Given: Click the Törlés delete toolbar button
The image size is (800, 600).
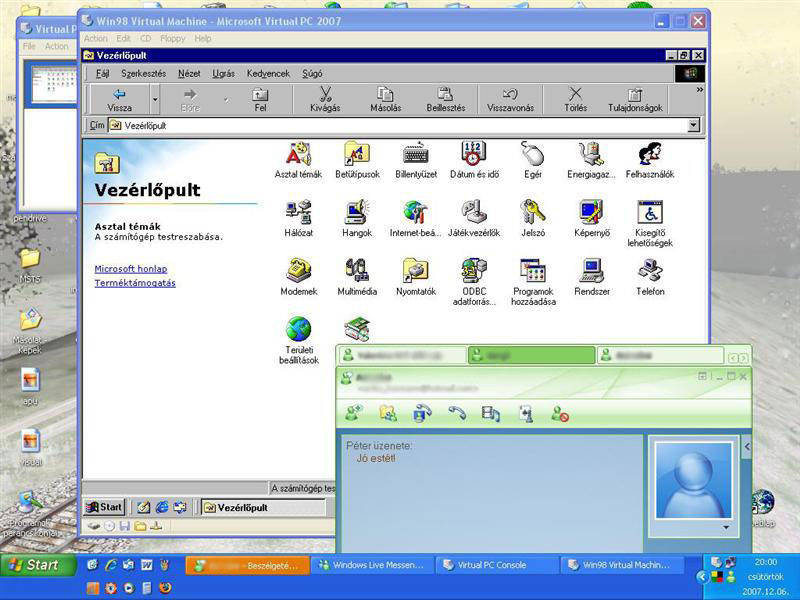Looking at the screenshot, I should 576,99.
